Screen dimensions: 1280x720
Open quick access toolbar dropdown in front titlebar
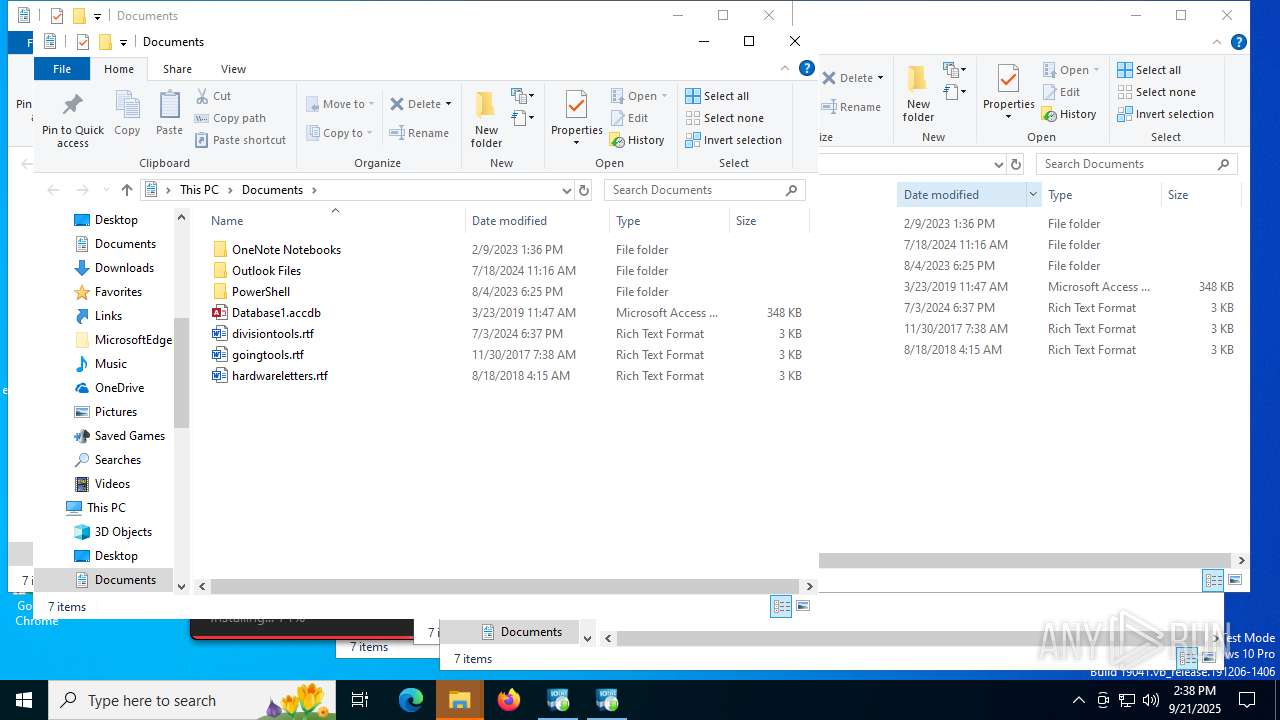coord(123,42)
